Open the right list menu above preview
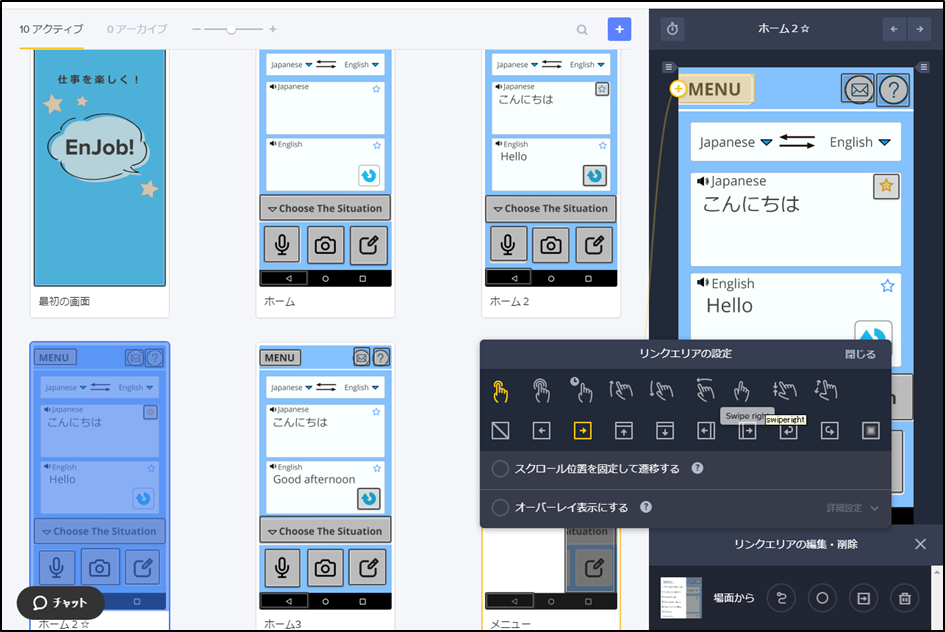945x632 pixels. pyautogui.click(x=923, y=67)
